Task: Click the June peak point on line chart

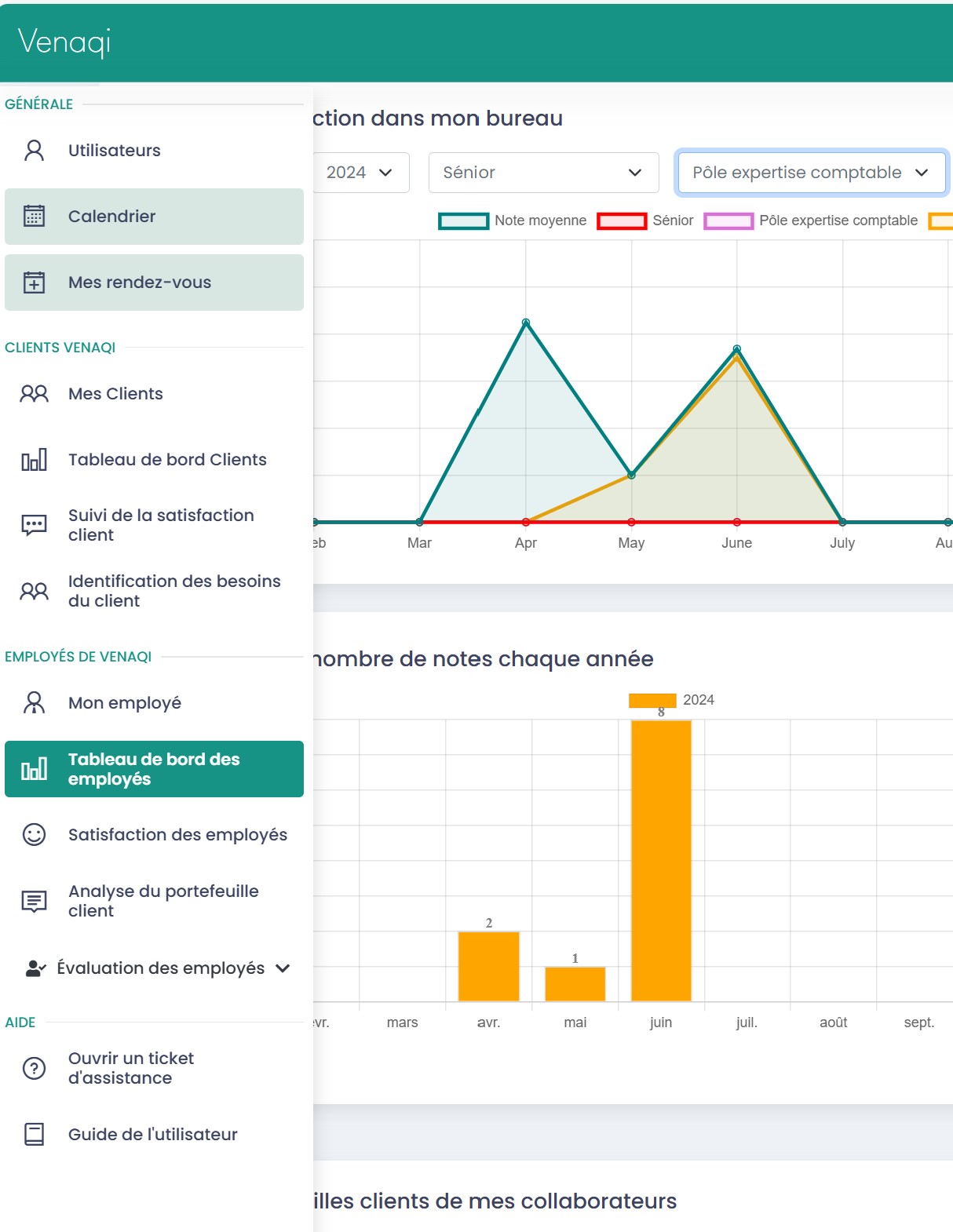Action: point(736,348)
